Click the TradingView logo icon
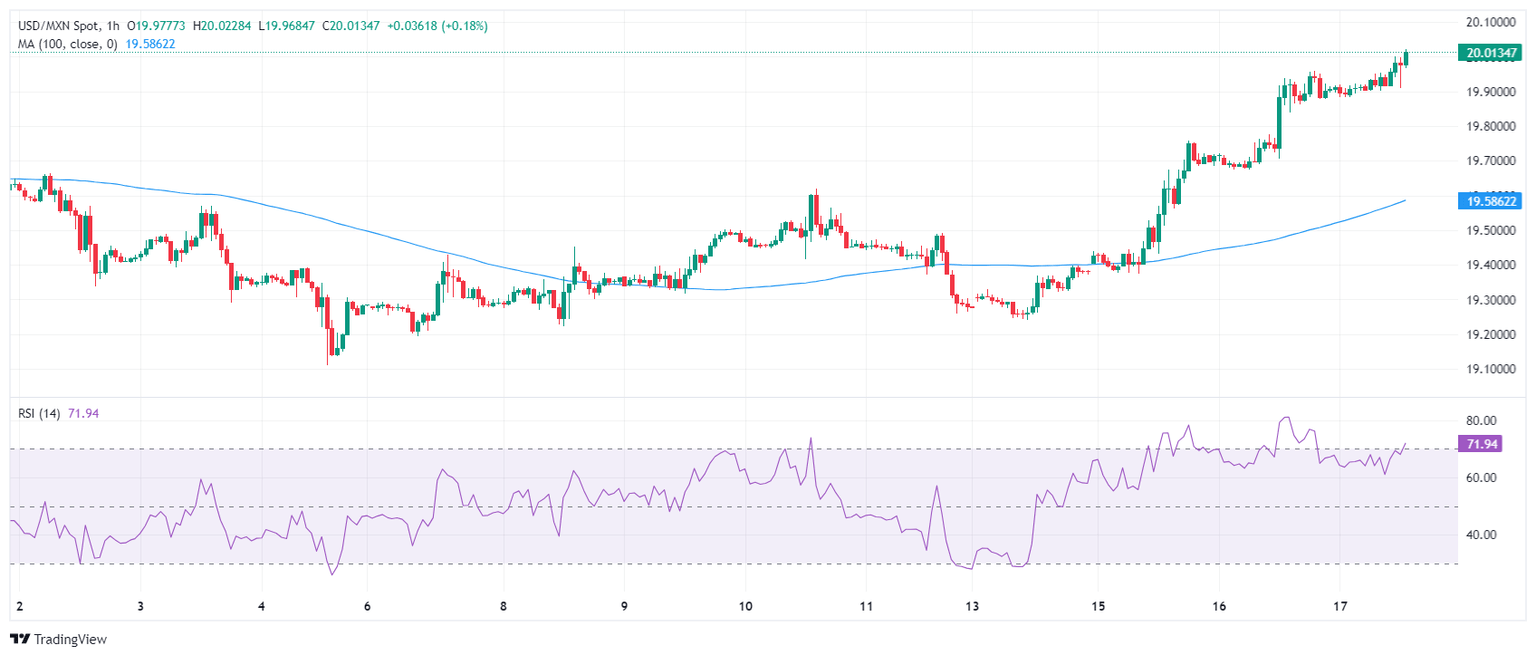The height and width of the screenshot is (657, 1536). [x=20, y=639]
